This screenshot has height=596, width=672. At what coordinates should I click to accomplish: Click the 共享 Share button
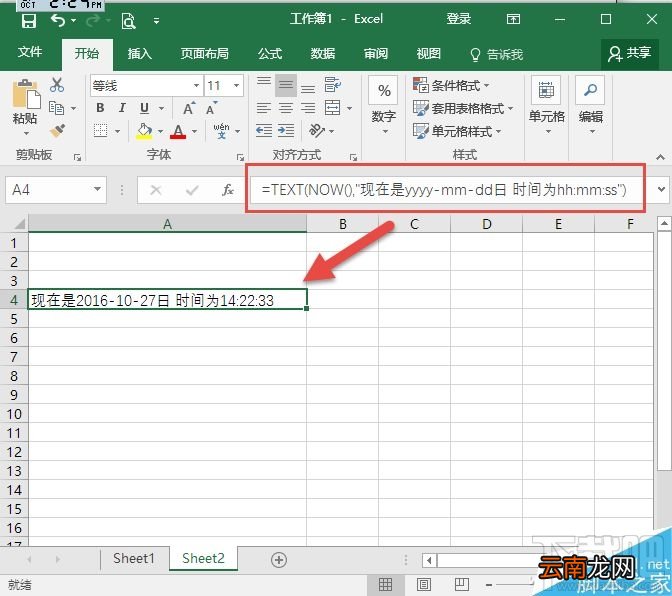(630, 54)
